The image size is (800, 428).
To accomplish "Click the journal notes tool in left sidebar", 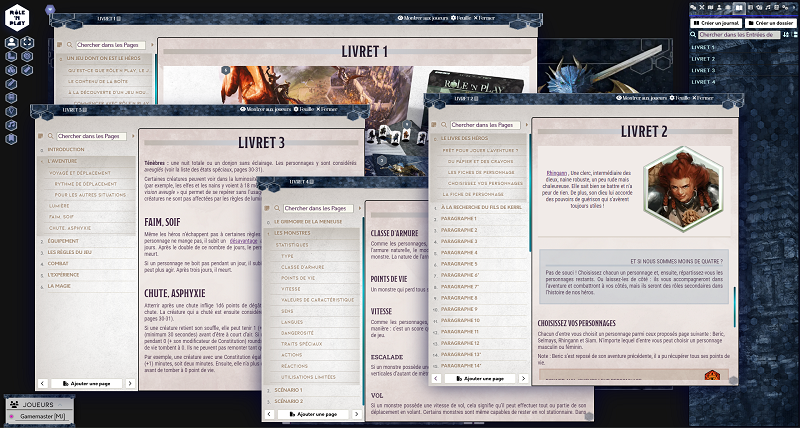I will click(x=11, y=138).
